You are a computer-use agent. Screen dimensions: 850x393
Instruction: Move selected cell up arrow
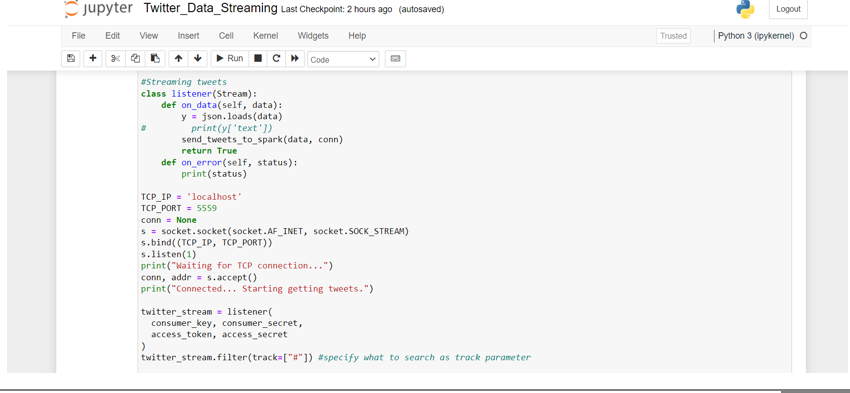(178, 59)
